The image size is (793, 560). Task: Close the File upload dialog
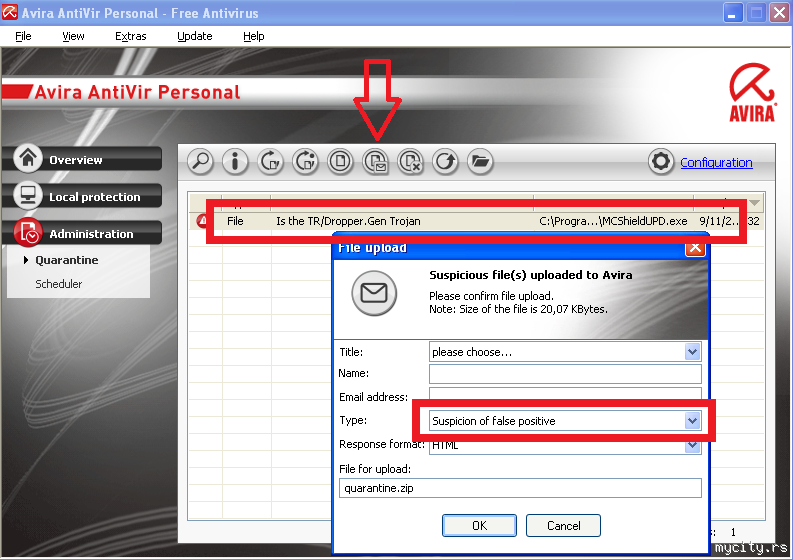(x=695, y=248)
